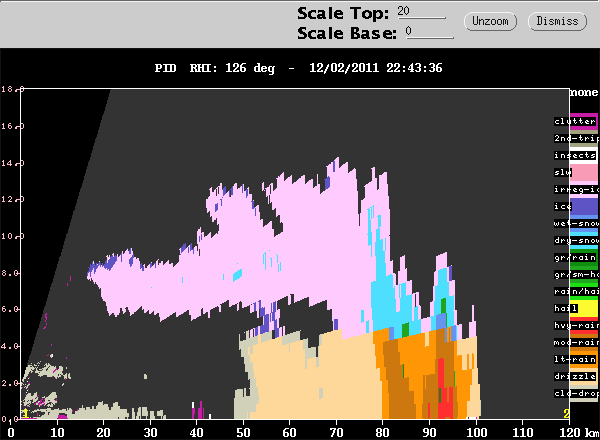Click the 'dry-snow' legend label

click(576, 240)
